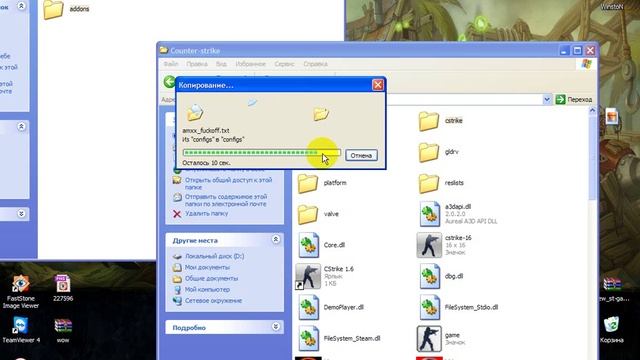Collapse the second task panel in back window

21,127
